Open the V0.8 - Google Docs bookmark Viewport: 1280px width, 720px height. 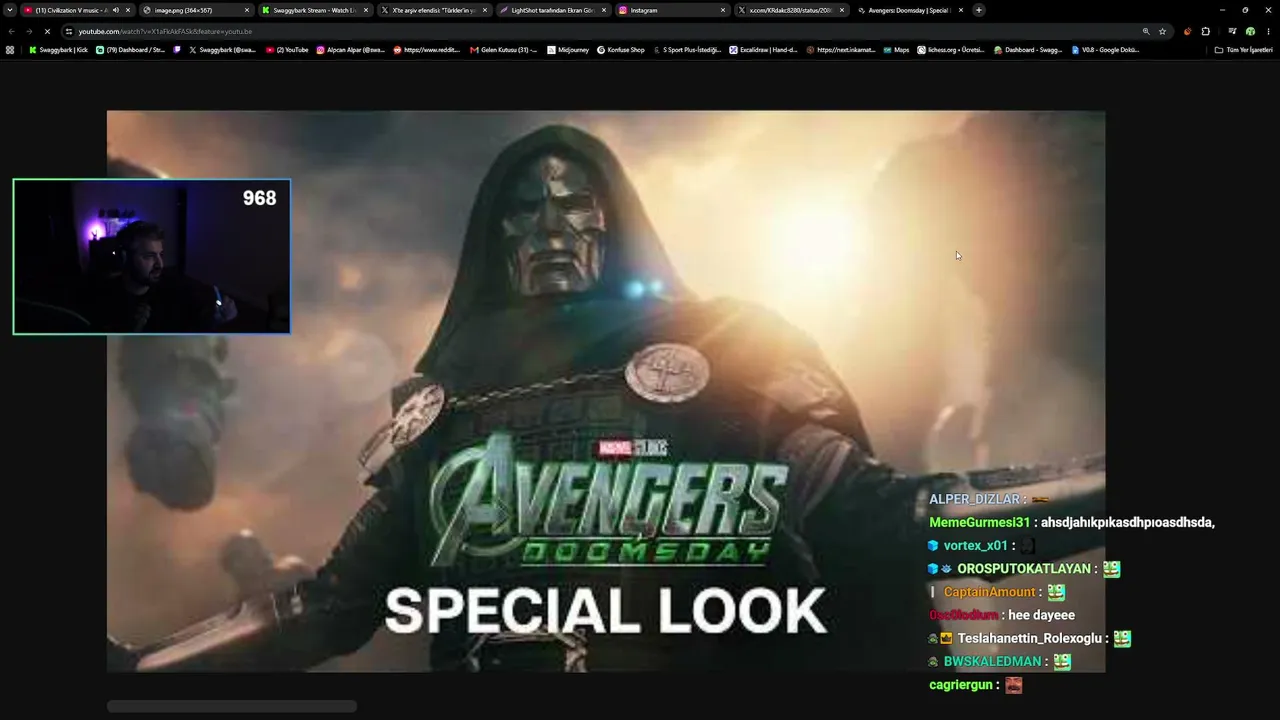(x=1105, y=49)
